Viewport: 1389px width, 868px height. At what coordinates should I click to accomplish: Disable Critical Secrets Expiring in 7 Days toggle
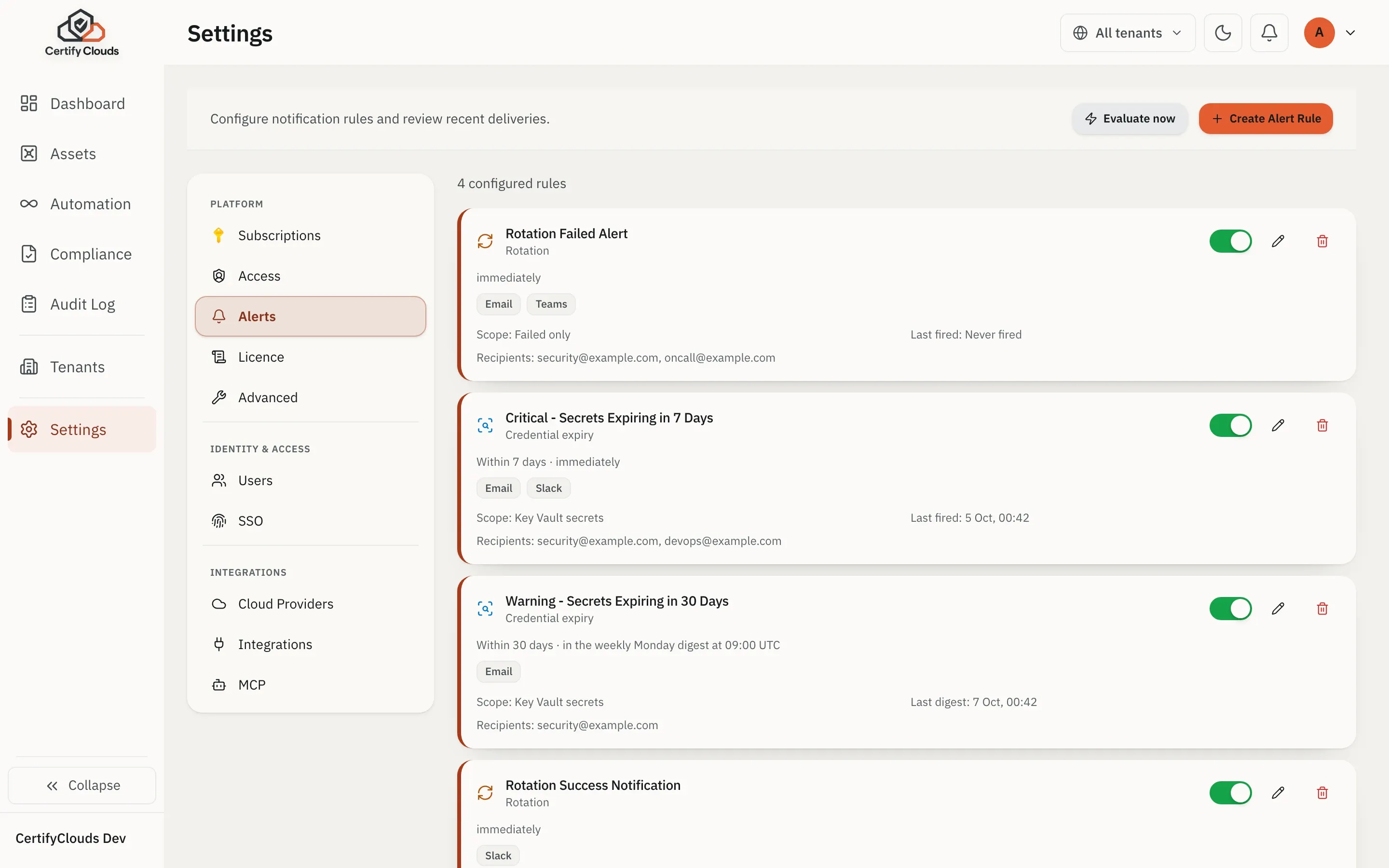tap(1231, 425)
